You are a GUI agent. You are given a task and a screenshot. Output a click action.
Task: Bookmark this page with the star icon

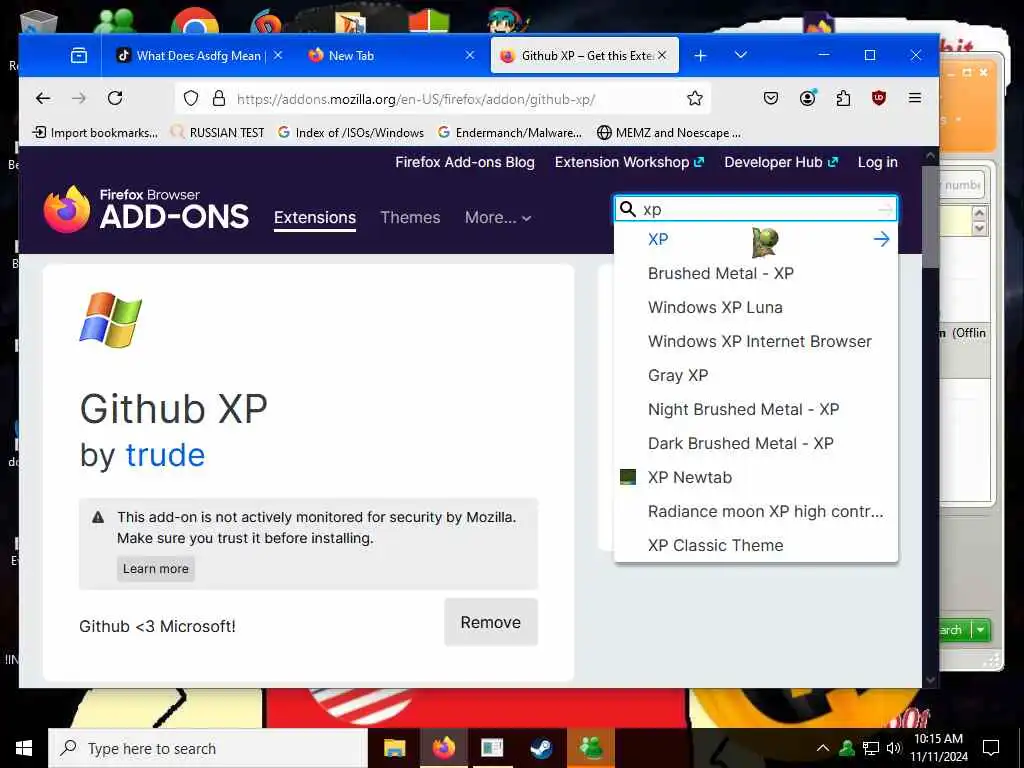695,99
